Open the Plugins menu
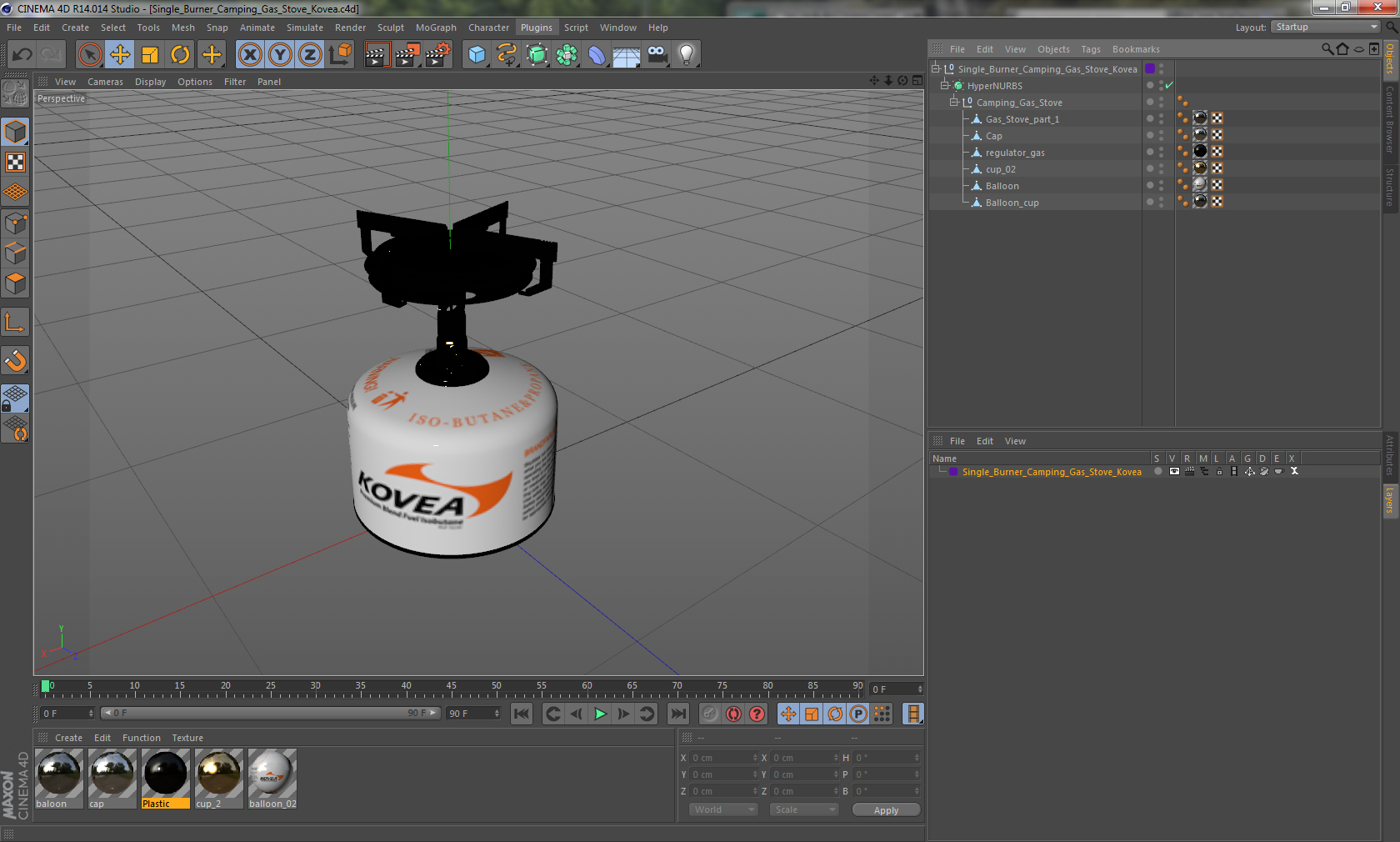1400x842 pixels. [x=537, y=28]
